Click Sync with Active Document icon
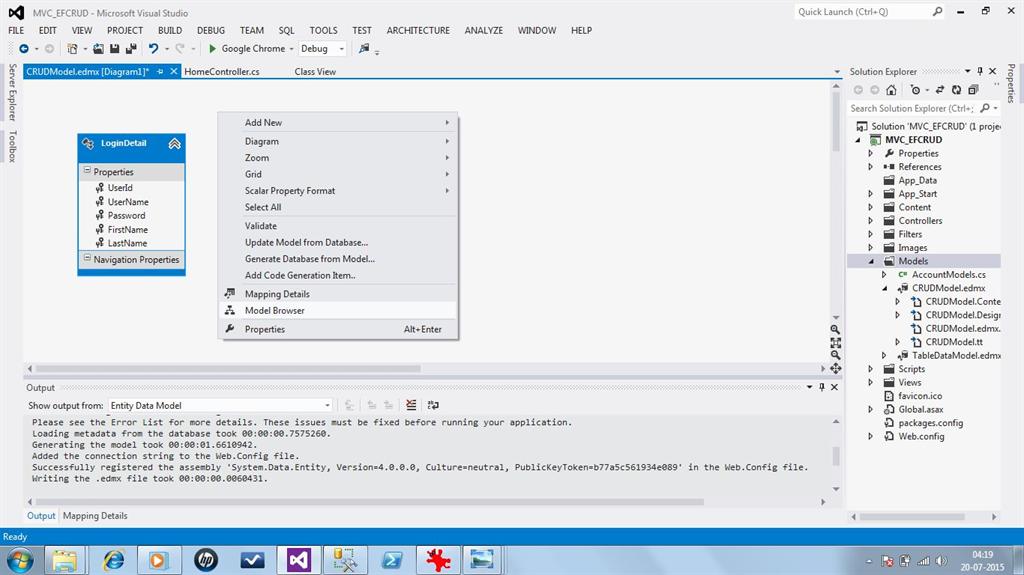 [940, 90]
